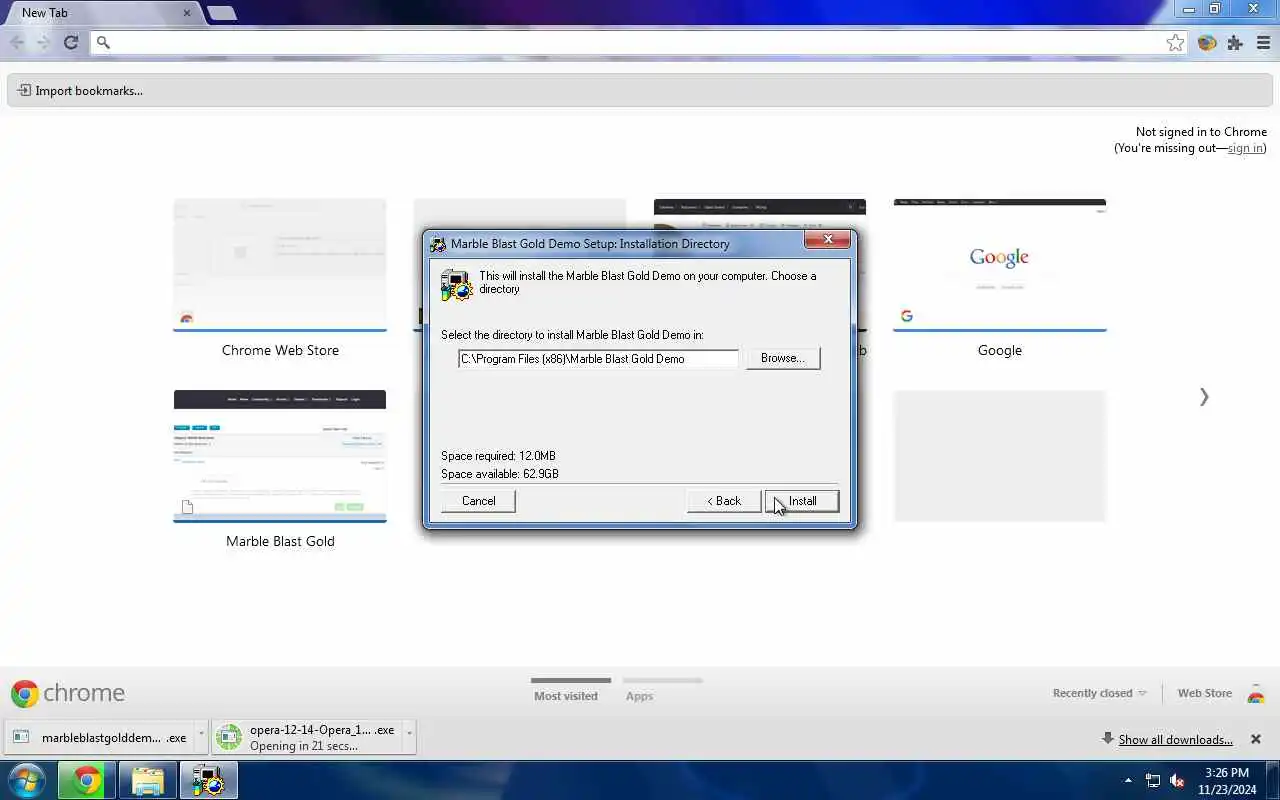Open Windows Explorer from taskbar
The height and width of the screenshot is (800, 1280).
[x=147, y=780]
